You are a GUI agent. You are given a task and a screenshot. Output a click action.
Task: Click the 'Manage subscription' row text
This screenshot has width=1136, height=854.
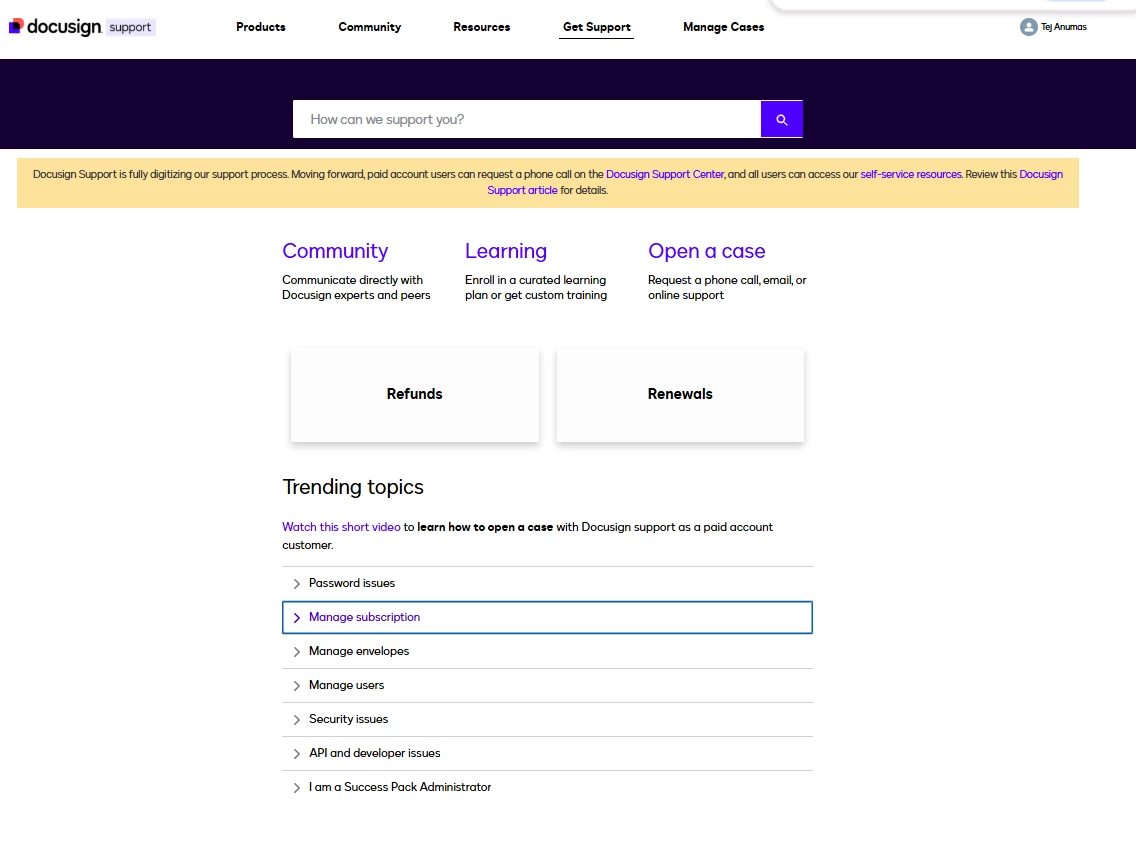click(x=364, y=617)
